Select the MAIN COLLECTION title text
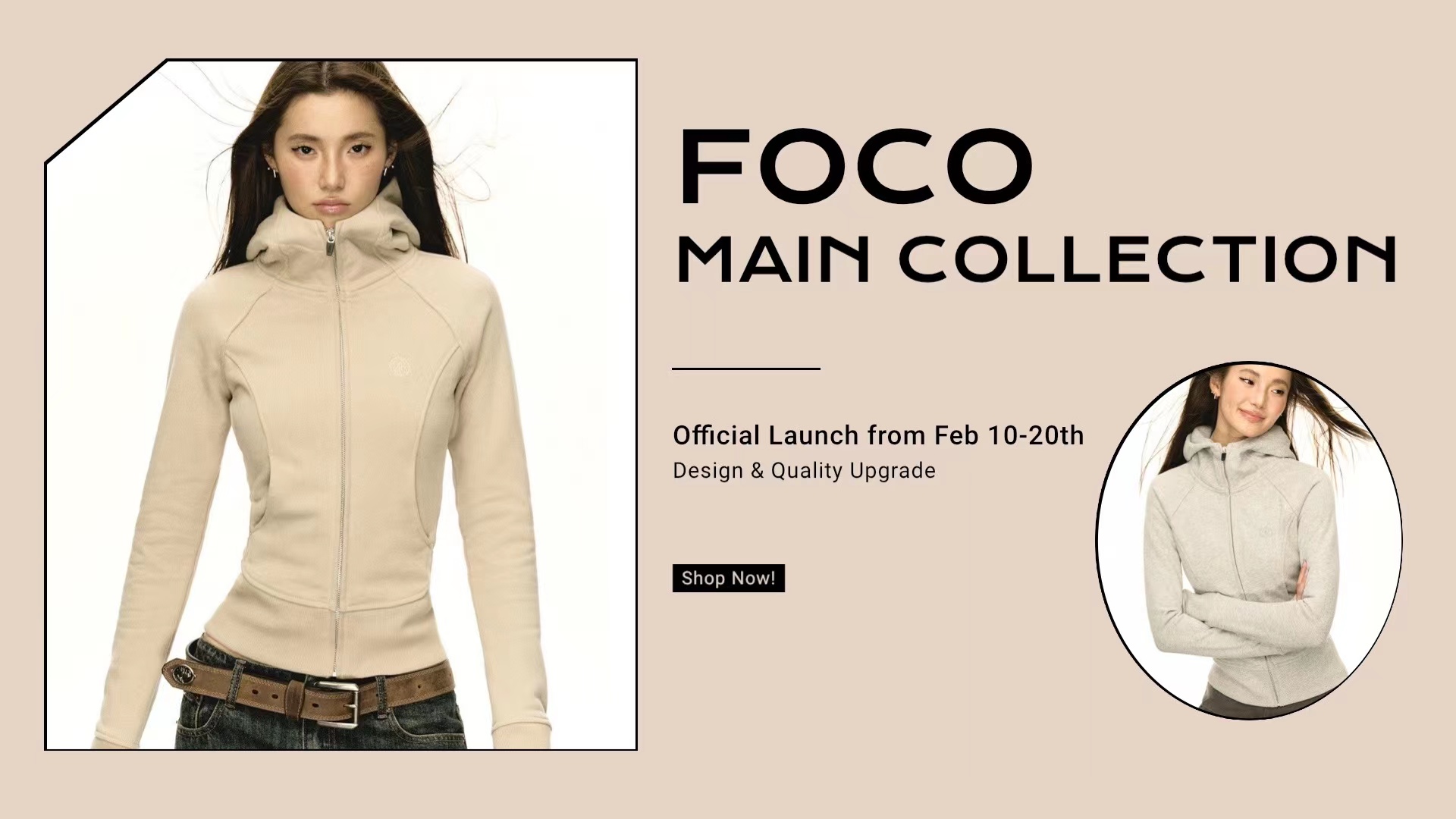 point(1036,259)
